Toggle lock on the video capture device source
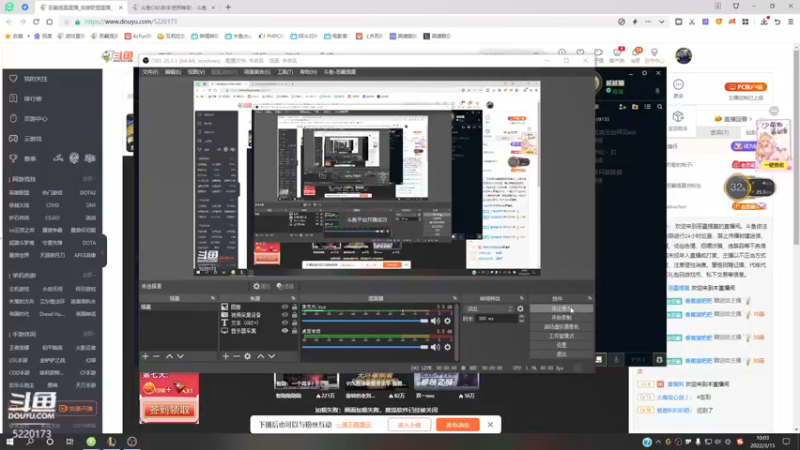The width and height of the screenshot is (800, 450). point(294,315)
